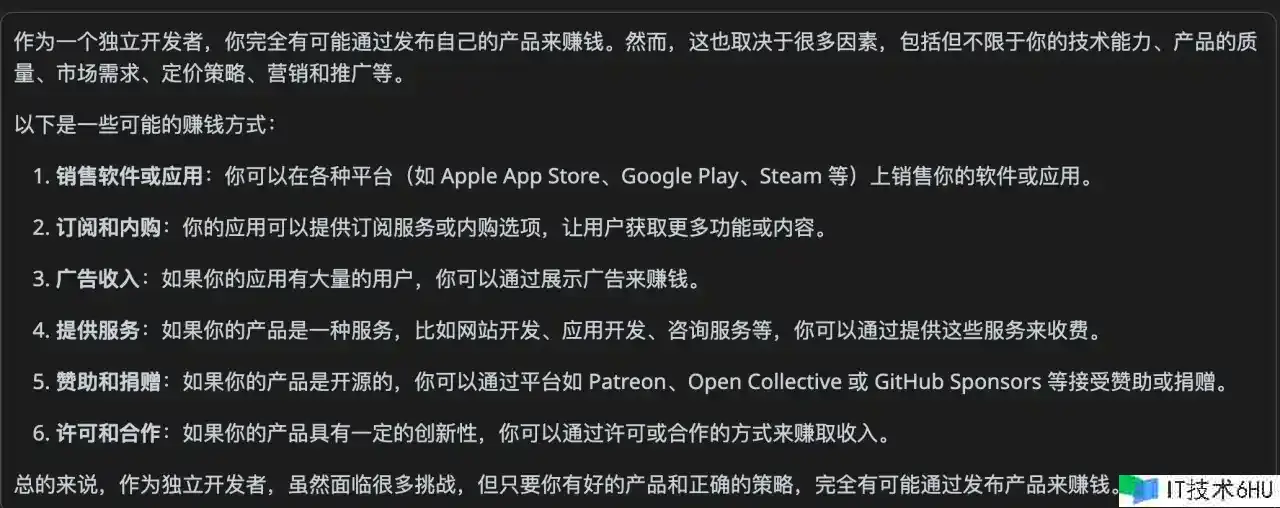Click the word Patreon
Viewport: 1280px width, 508px height.
[x=627, y=382]
